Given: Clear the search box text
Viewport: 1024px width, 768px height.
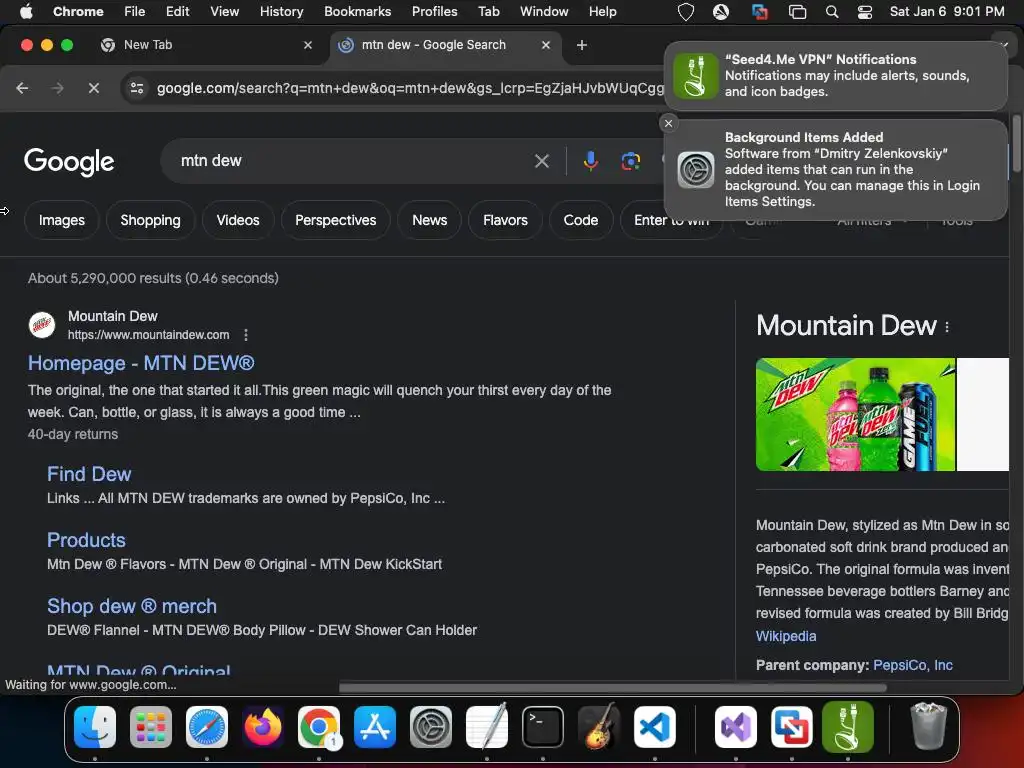Looking at the screenshot, I should pyautogui.click(x=541, y=161).
